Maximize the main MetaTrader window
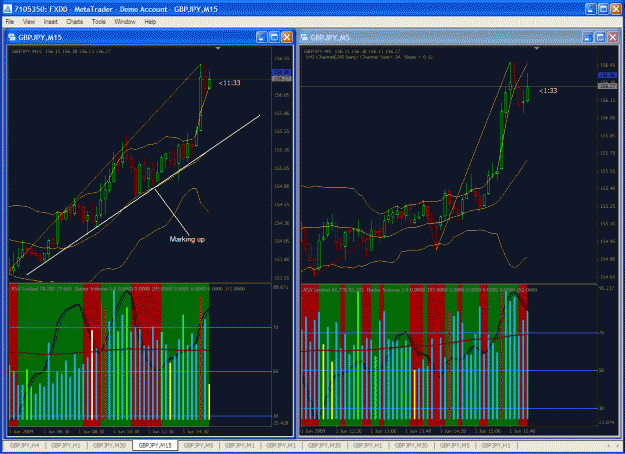The height and width of the screenshot is (454, 625). pyautogui.click(x=603, y=9)
